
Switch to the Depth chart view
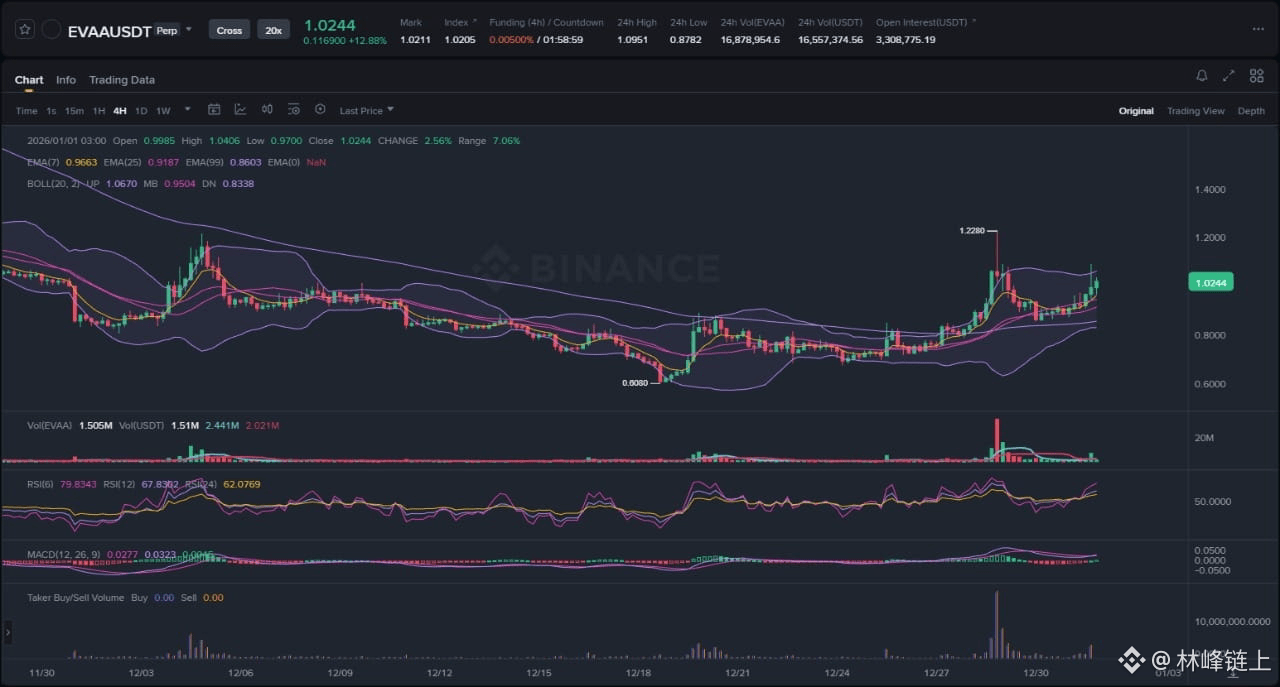pyautogui.click(x=1251, y=111)
